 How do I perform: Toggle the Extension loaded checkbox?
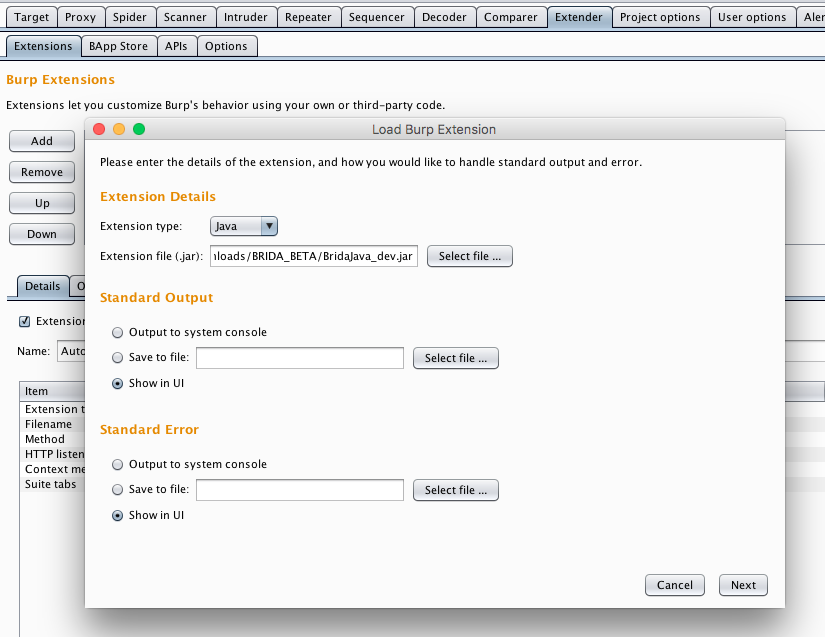point(24,321)
